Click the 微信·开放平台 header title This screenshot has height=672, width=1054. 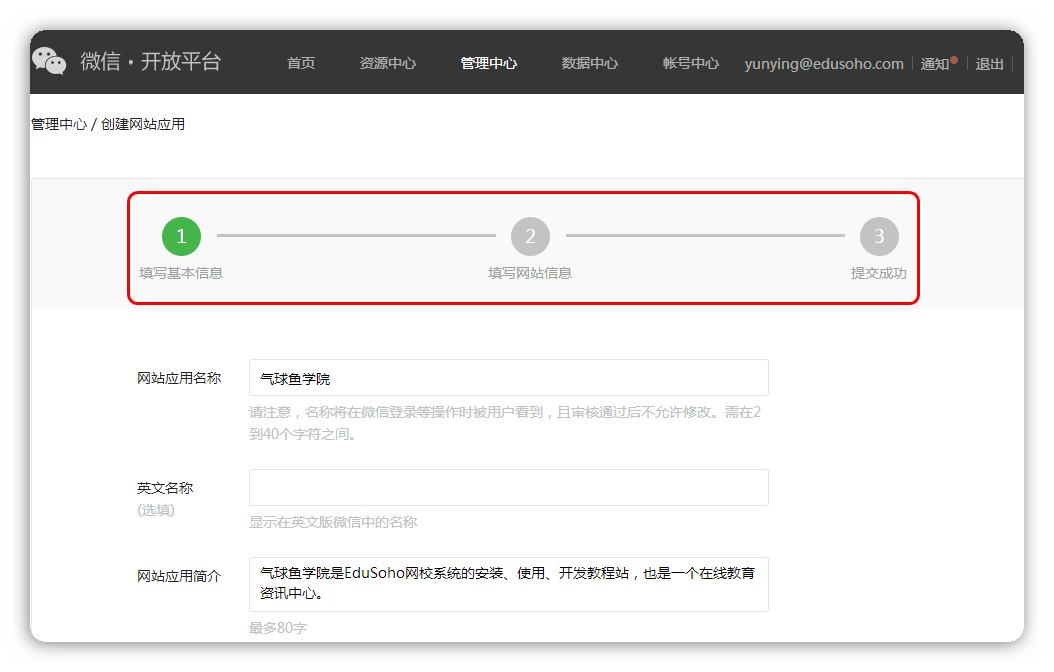pyautogui.click(x=151, y=62)
